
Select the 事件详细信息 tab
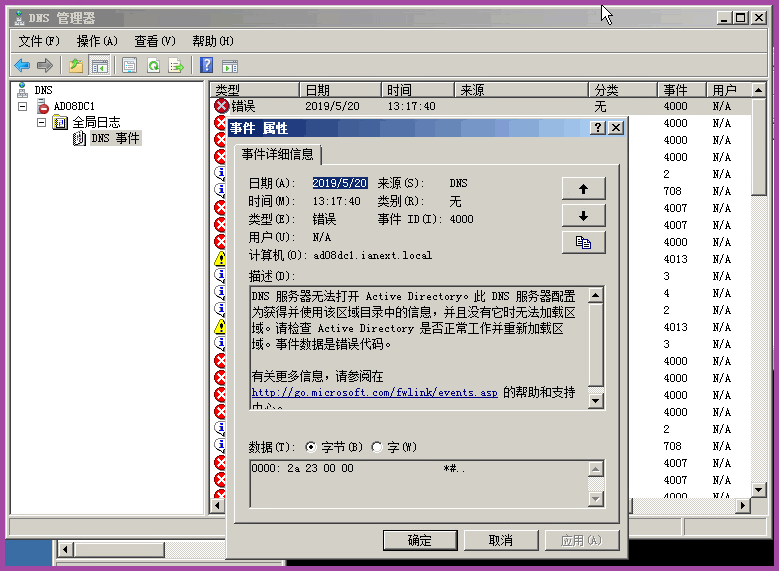(x=278, y=154)
